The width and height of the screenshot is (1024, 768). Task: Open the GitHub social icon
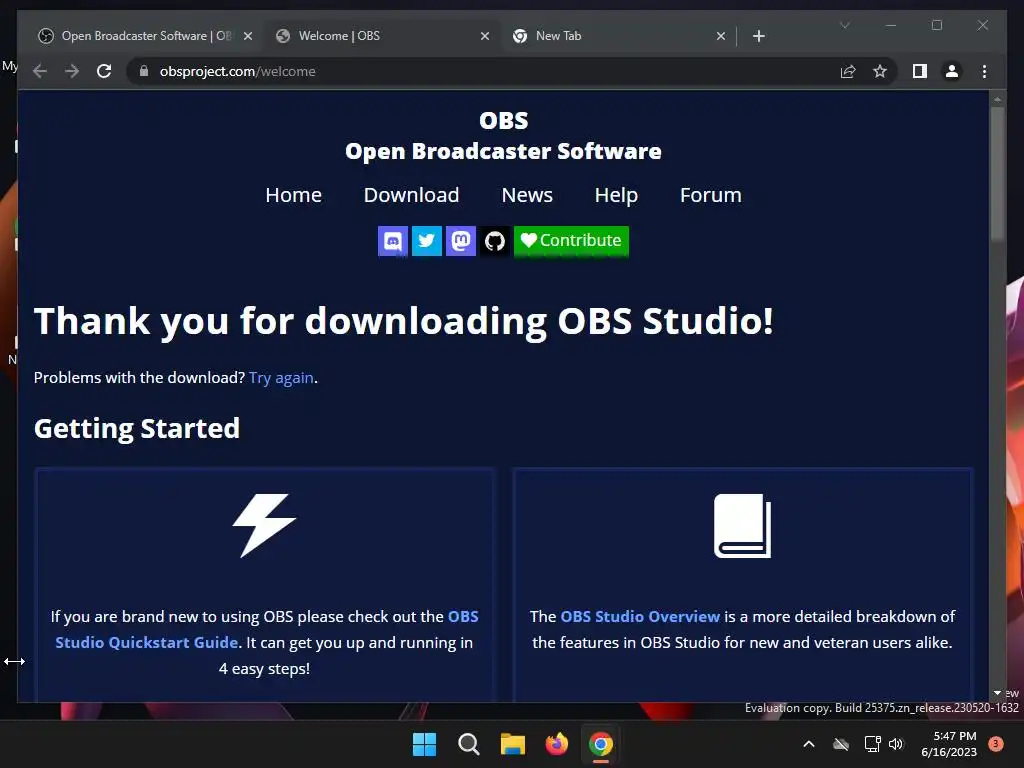pos(494,241)
